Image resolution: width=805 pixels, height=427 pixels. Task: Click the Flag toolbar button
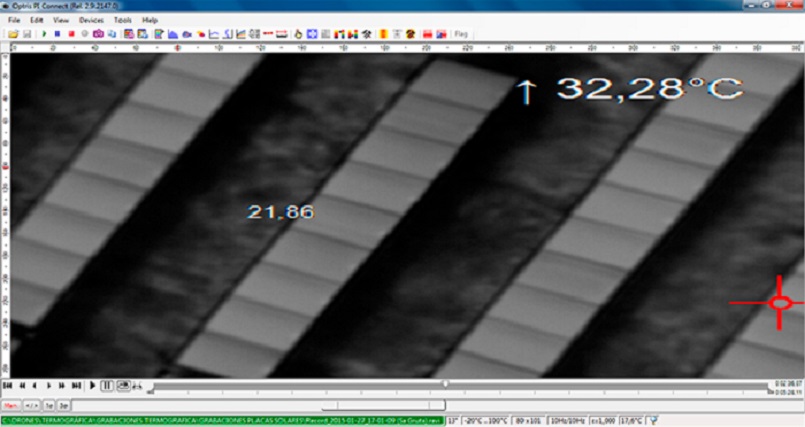pyautogui.click(x=461, y=34)
